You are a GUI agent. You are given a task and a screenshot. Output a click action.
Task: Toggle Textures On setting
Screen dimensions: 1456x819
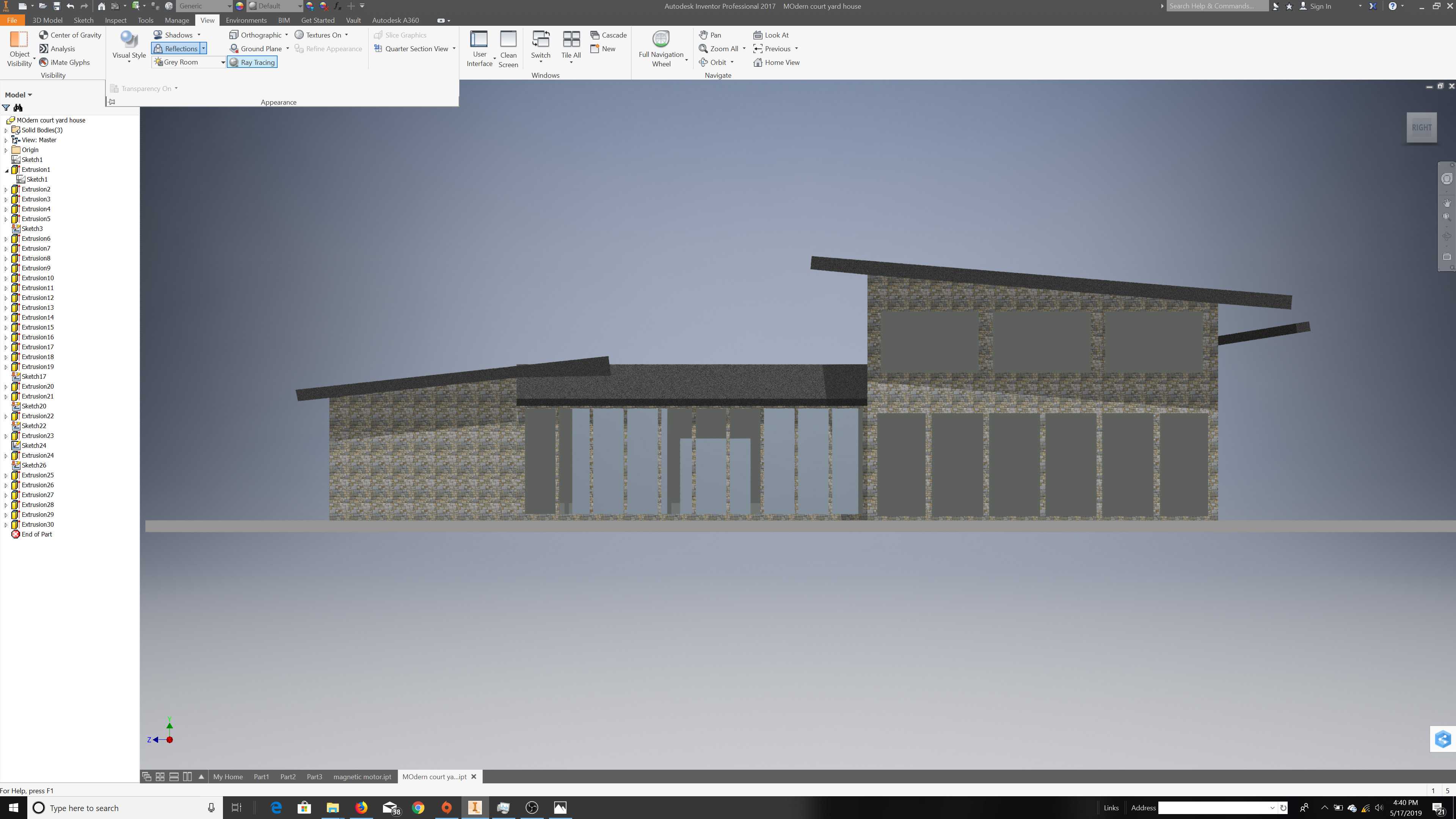pos(318,35)
